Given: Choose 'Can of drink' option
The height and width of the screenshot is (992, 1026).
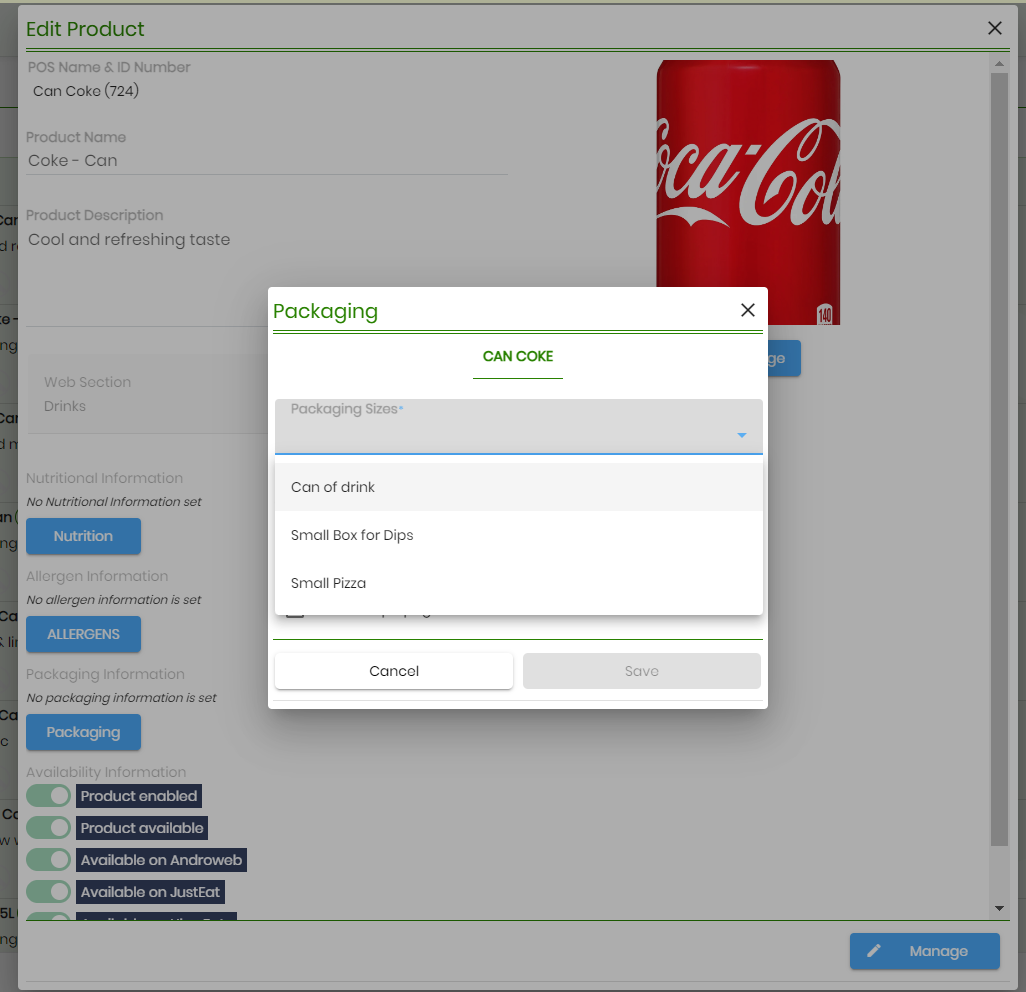Looking at the screenshot, I should (x=518, y=487).
